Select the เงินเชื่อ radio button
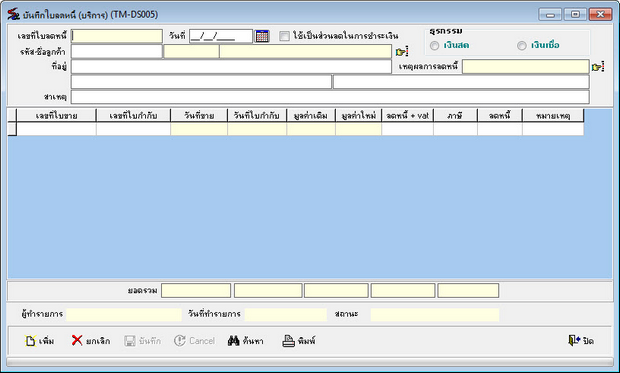The width and height of the screenshot is (620, 373). [x=522, y=45]
